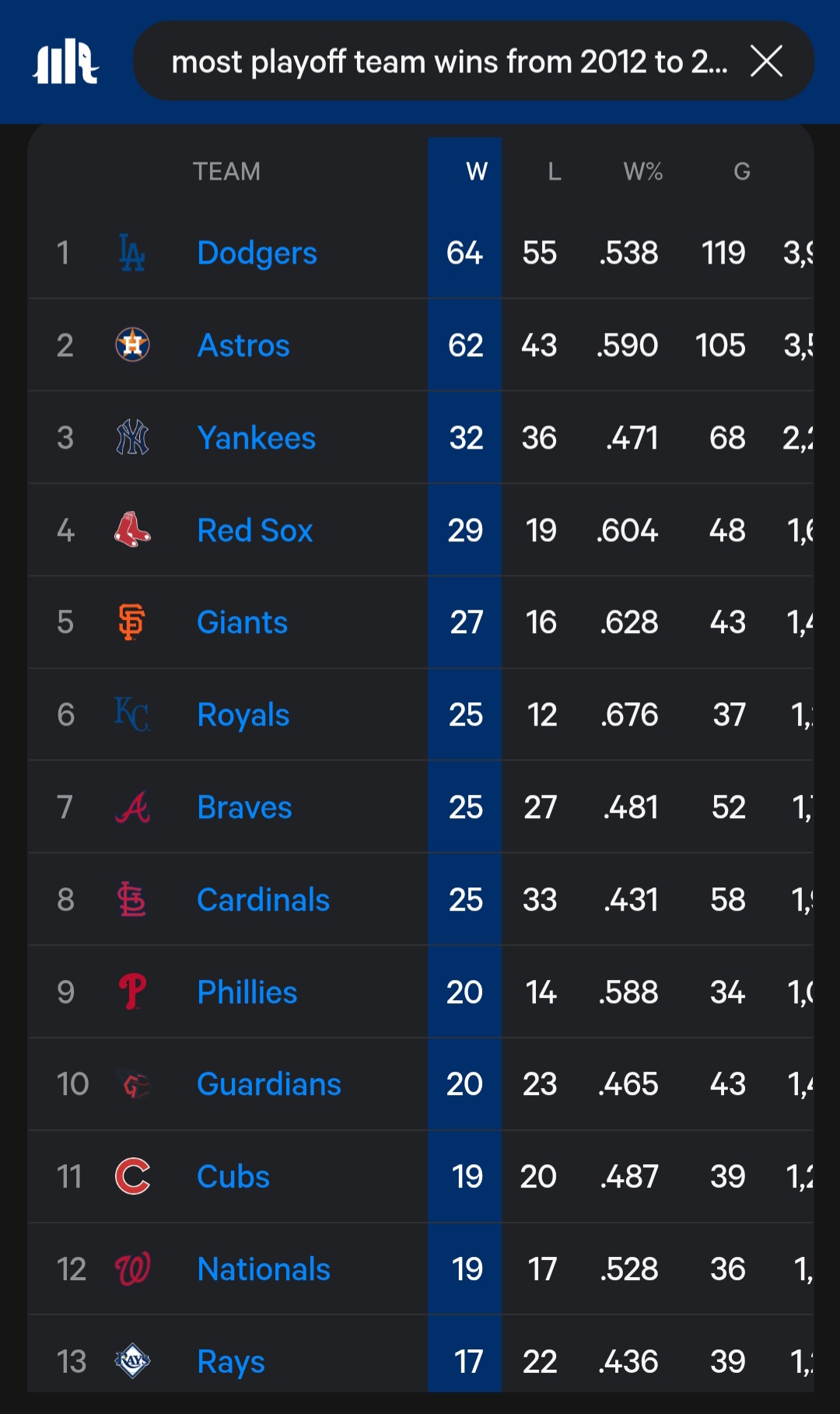
Task: Click the Dodgers team logo
Action: (x=132, y=253)
